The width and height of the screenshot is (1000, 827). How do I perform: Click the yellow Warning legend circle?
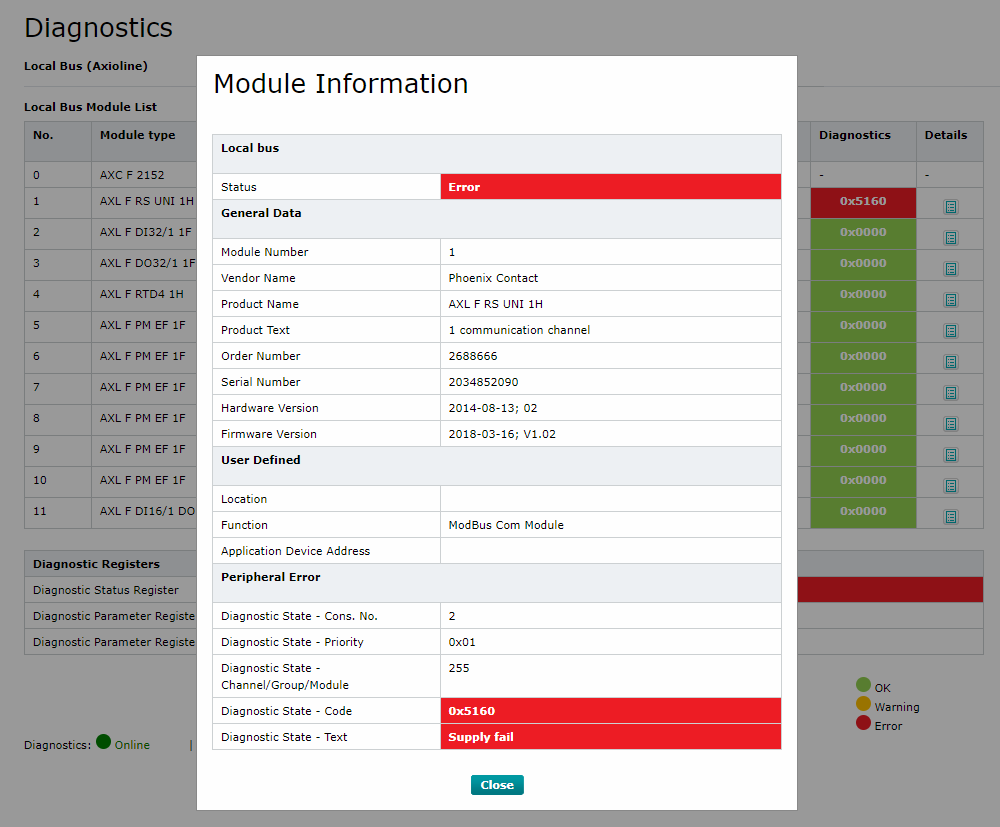point(863,704)
